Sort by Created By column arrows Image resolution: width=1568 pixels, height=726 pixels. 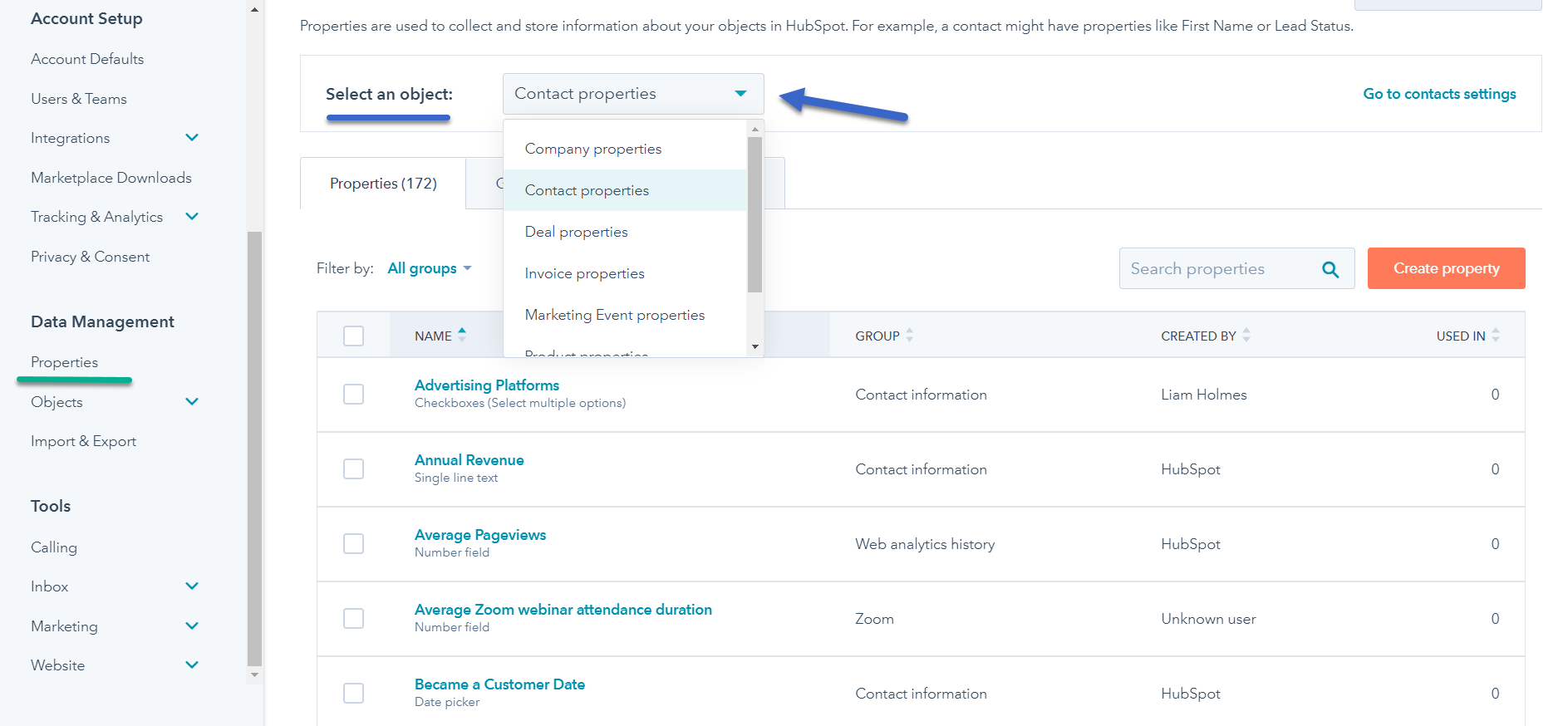pyautogui.click(x=1246, y=335)
